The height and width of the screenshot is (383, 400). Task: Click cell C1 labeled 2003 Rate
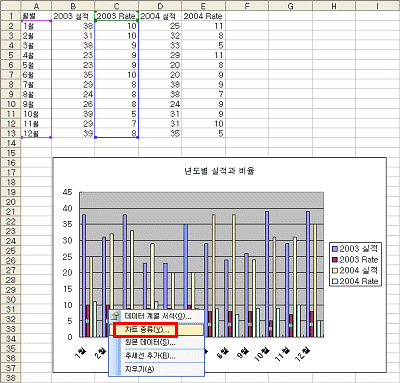click(x=117, y=16)
